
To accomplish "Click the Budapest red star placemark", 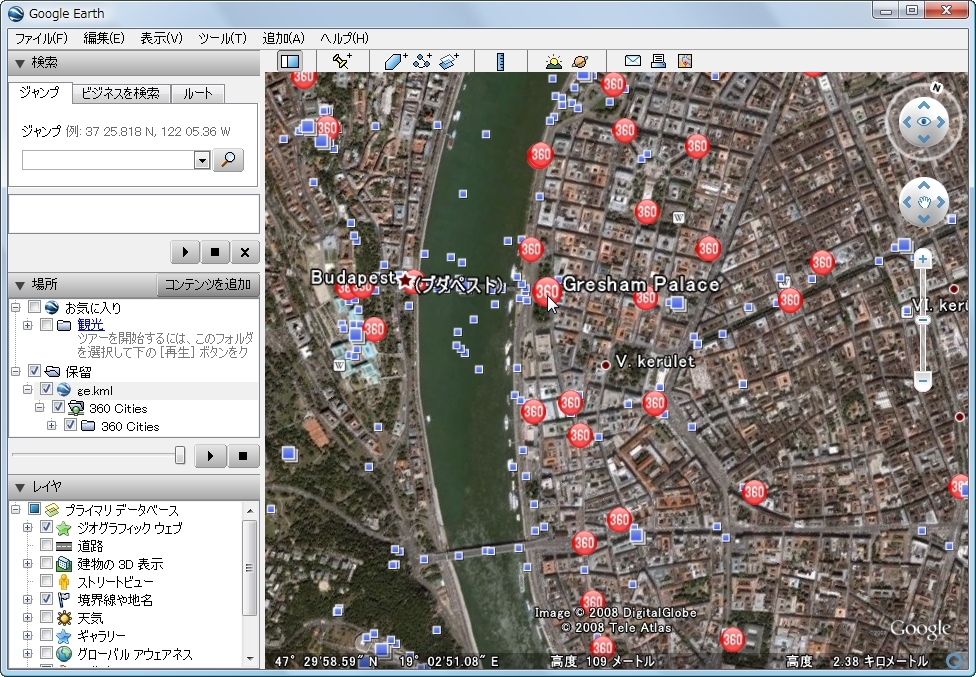I will pos(406,280).
